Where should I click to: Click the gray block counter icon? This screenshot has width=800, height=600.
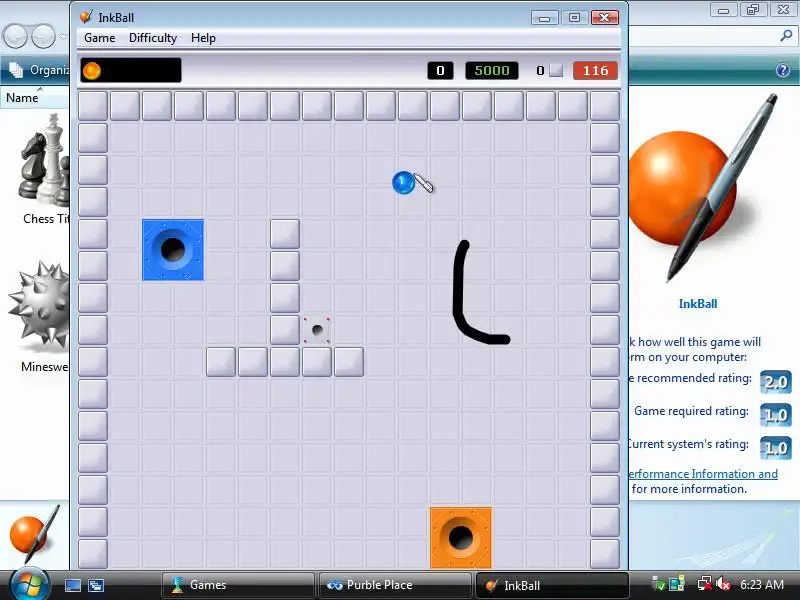(x=556, y=70)
